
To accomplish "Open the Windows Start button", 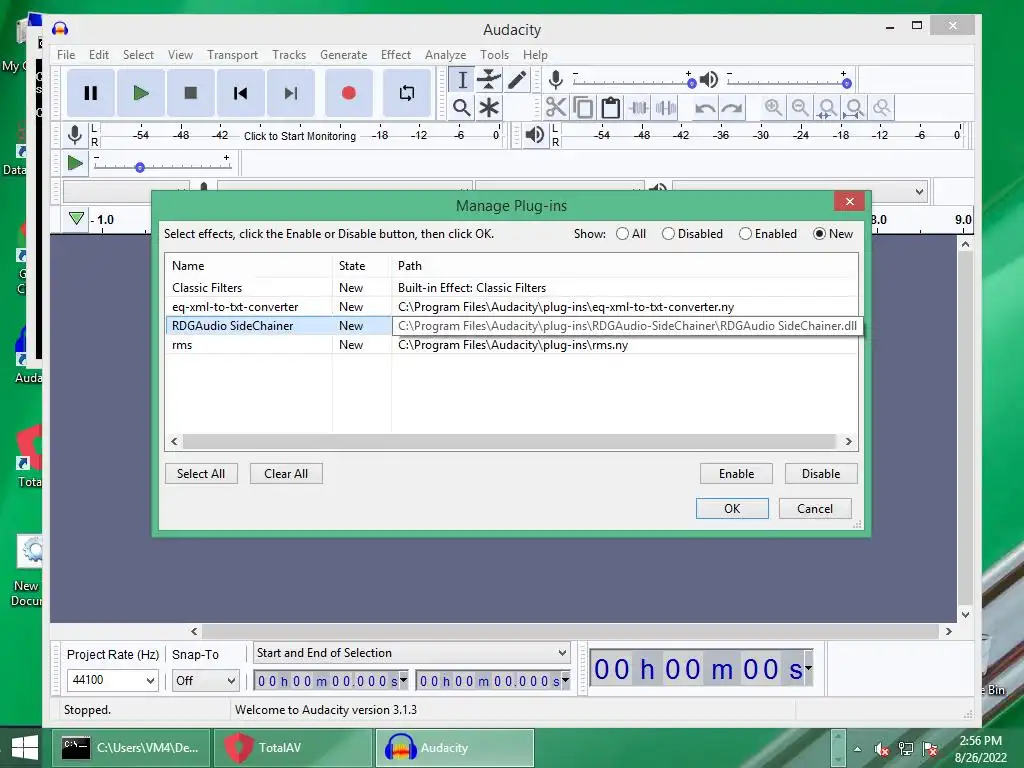I will (25, 748).
